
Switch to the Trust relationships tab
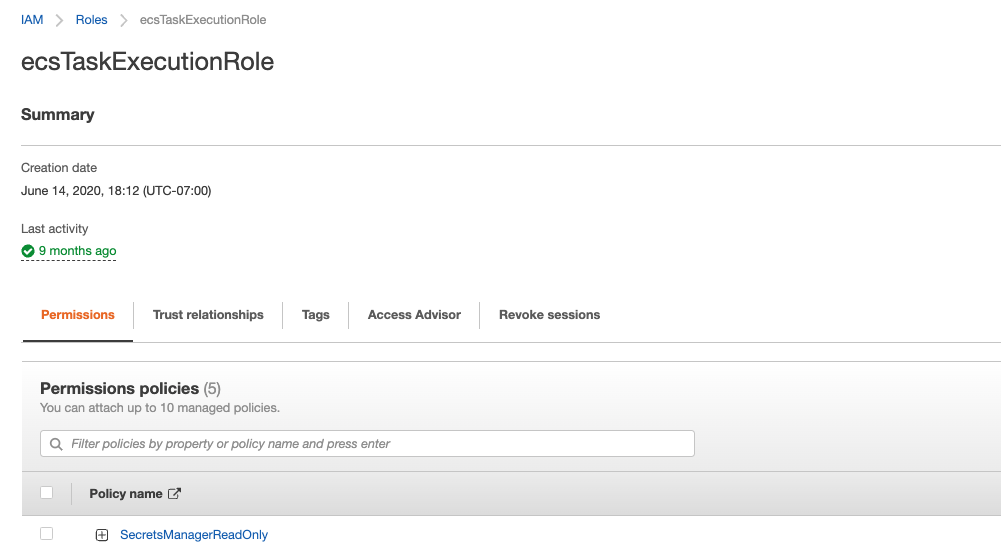(208, 315)
